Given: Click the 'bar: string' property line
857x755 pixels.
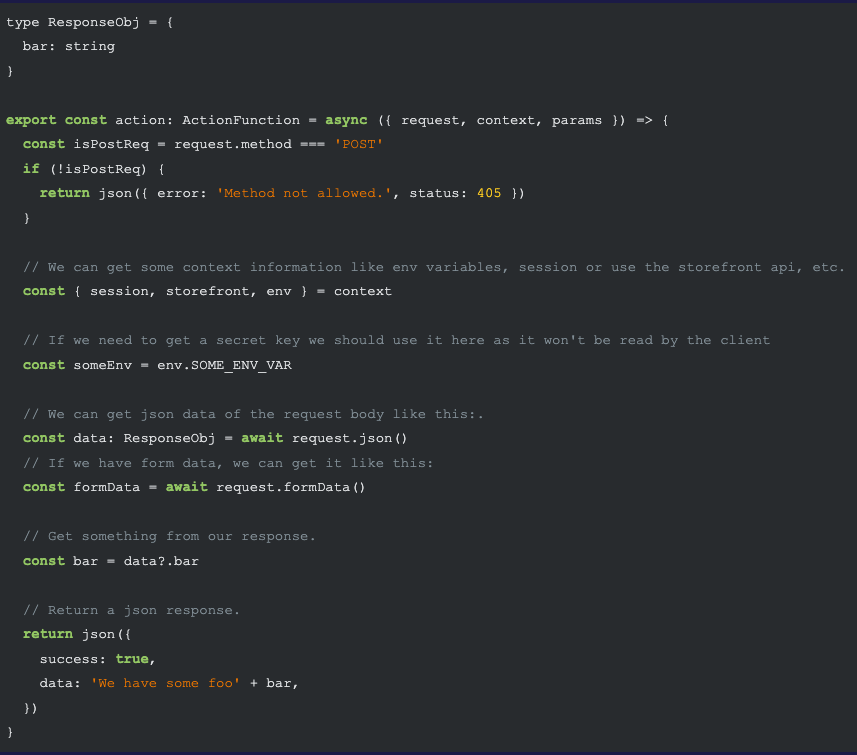Looking at the screenshot, I should (69, 46).
